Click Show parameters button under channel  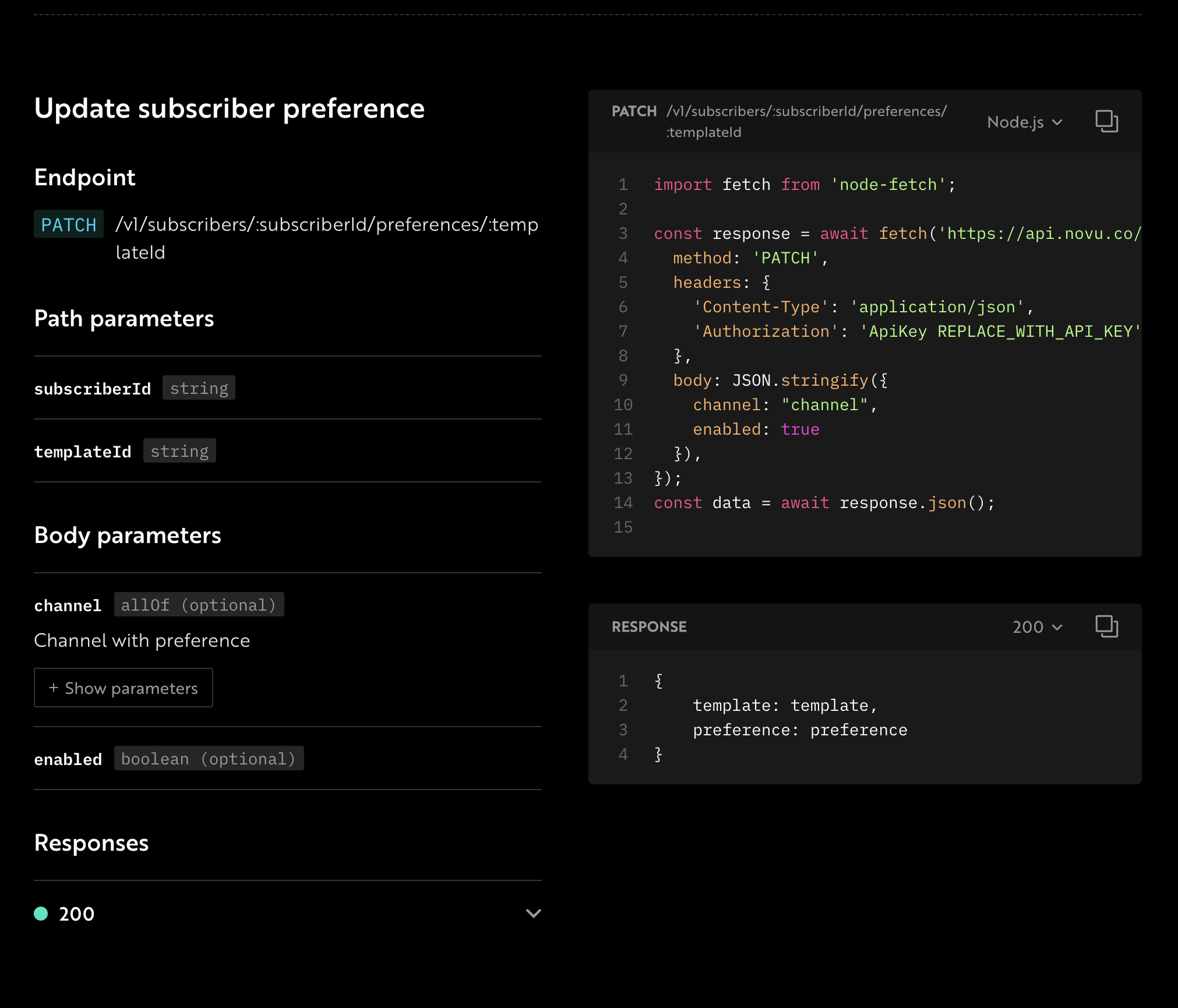pyautogui.click(x=124, y=688)
